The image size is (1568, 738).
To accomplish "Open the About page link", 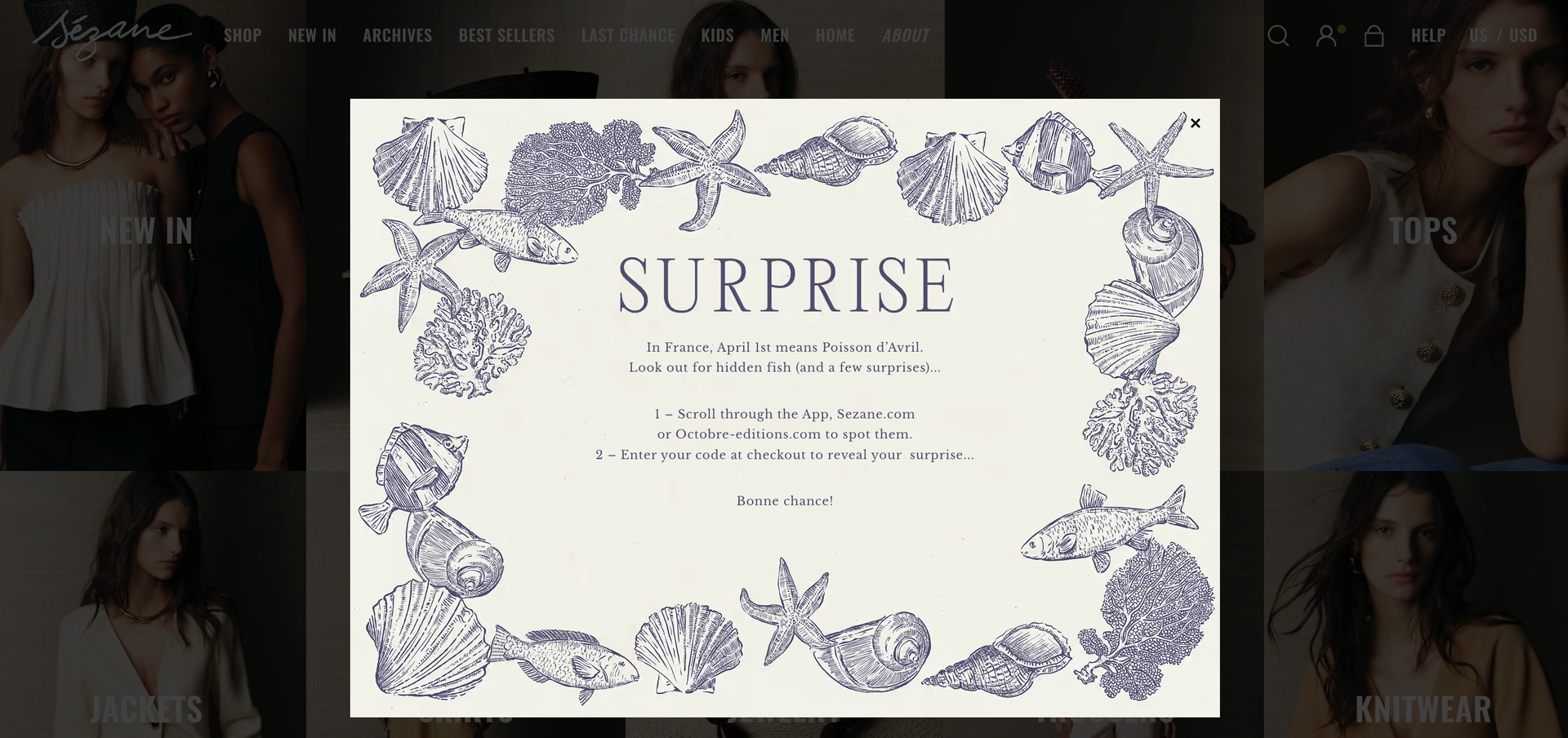I will [x=905, y=36].
